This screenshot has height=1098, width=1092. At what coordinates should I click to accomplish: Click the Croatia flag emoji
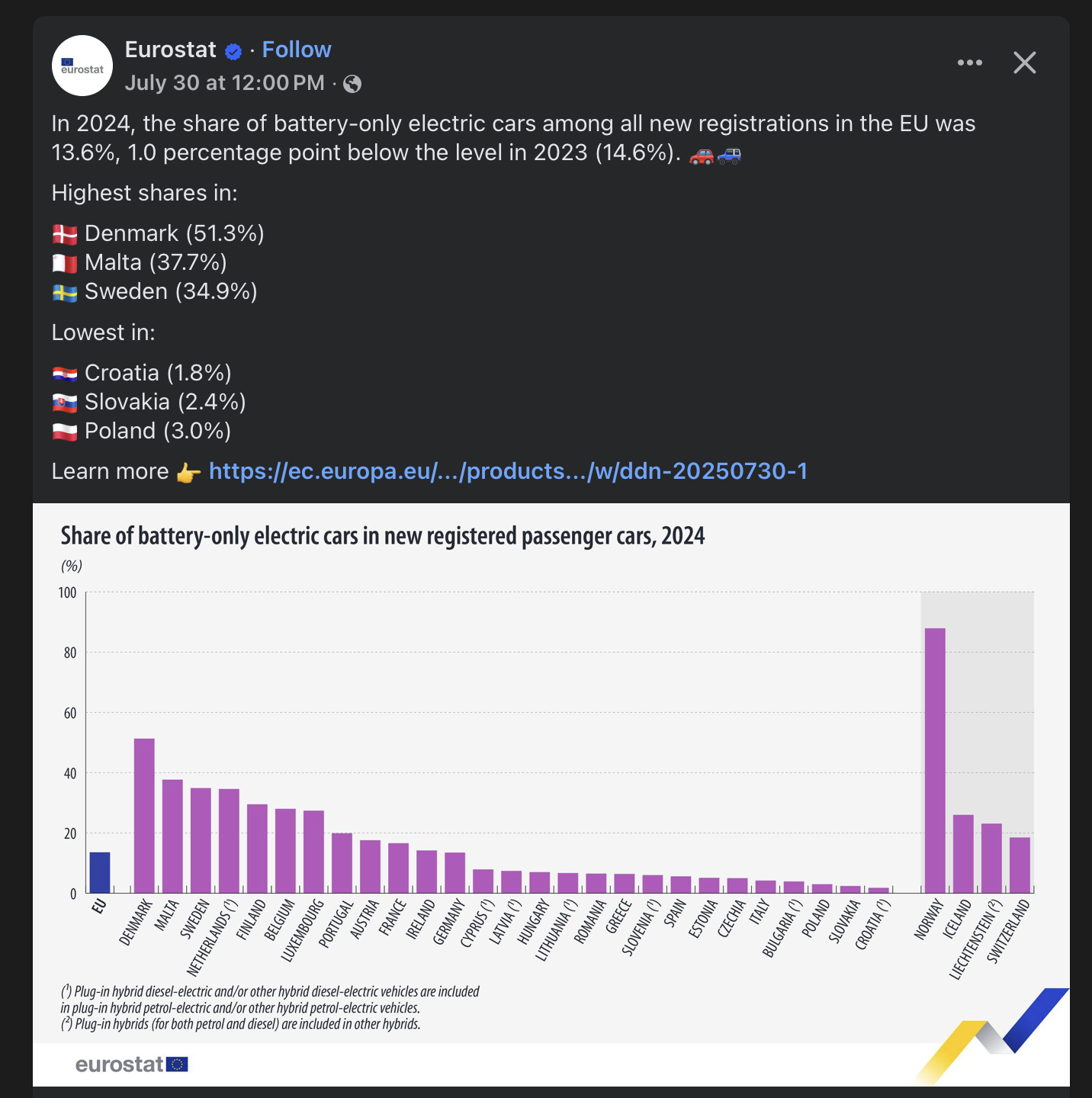[65, 374]
